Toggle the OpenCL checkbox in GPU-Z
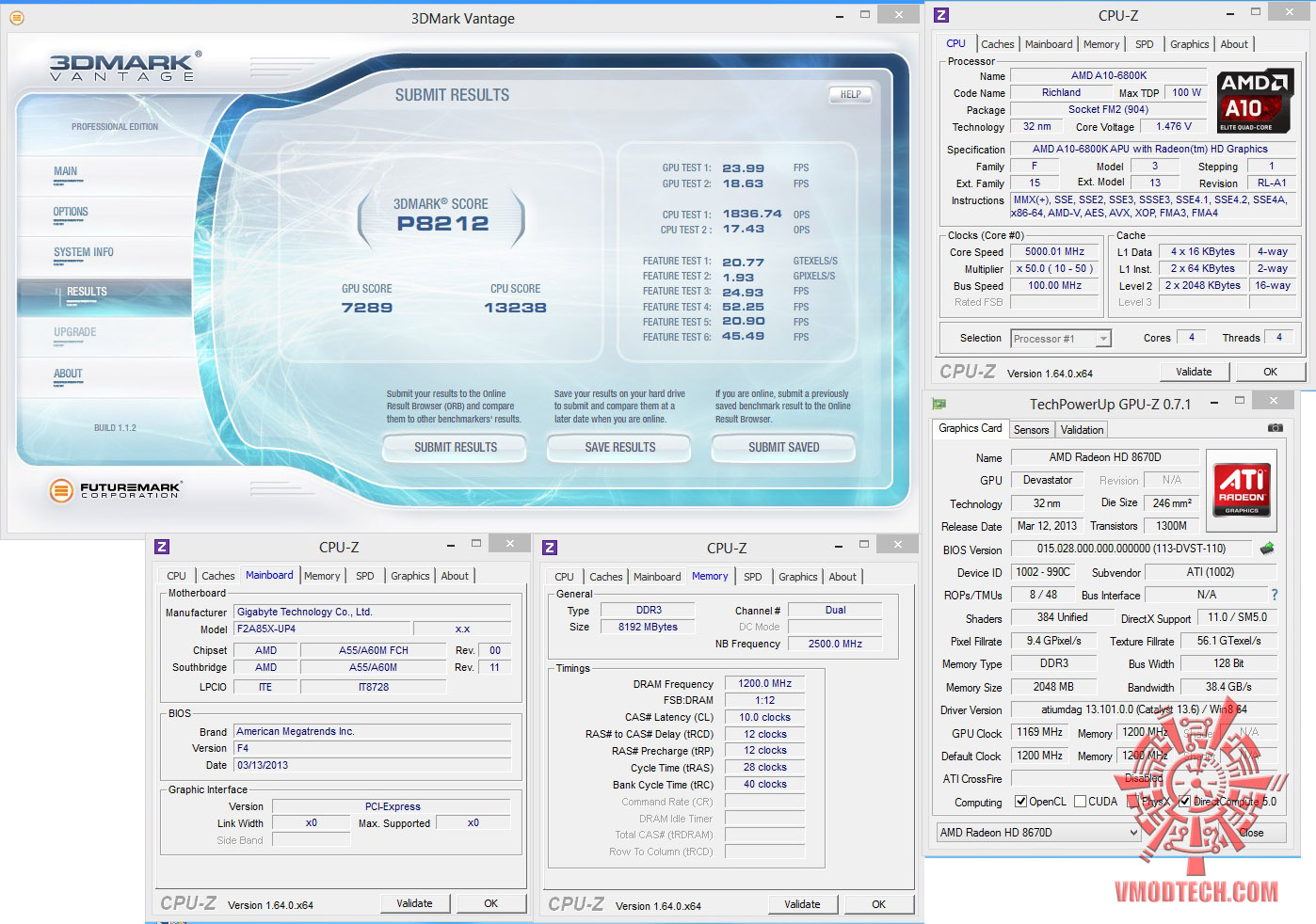 (1020, 802)
